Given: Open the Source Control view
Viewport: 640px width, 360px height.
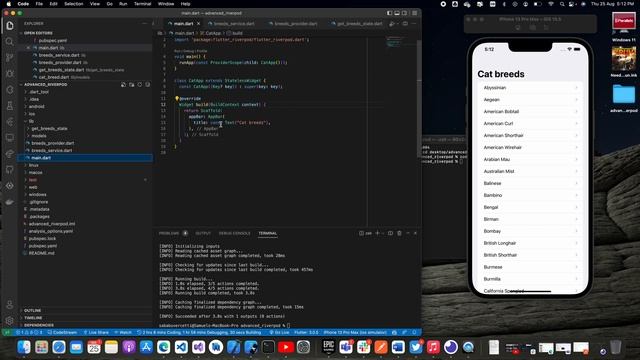Looking at the screenshot, I should (10, 58).
